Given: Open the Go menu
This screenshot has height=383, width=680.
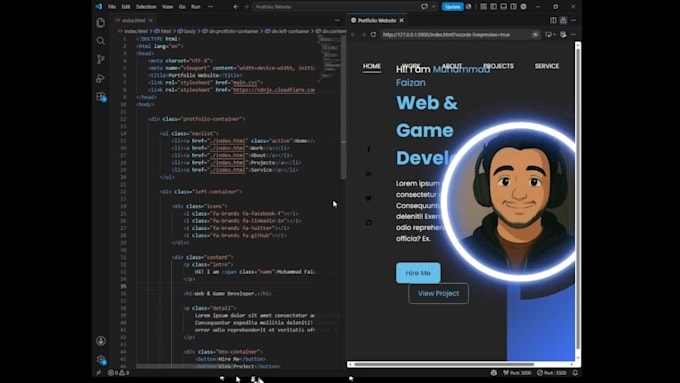Looking at the screenshot, I should [x=182, y=7].
